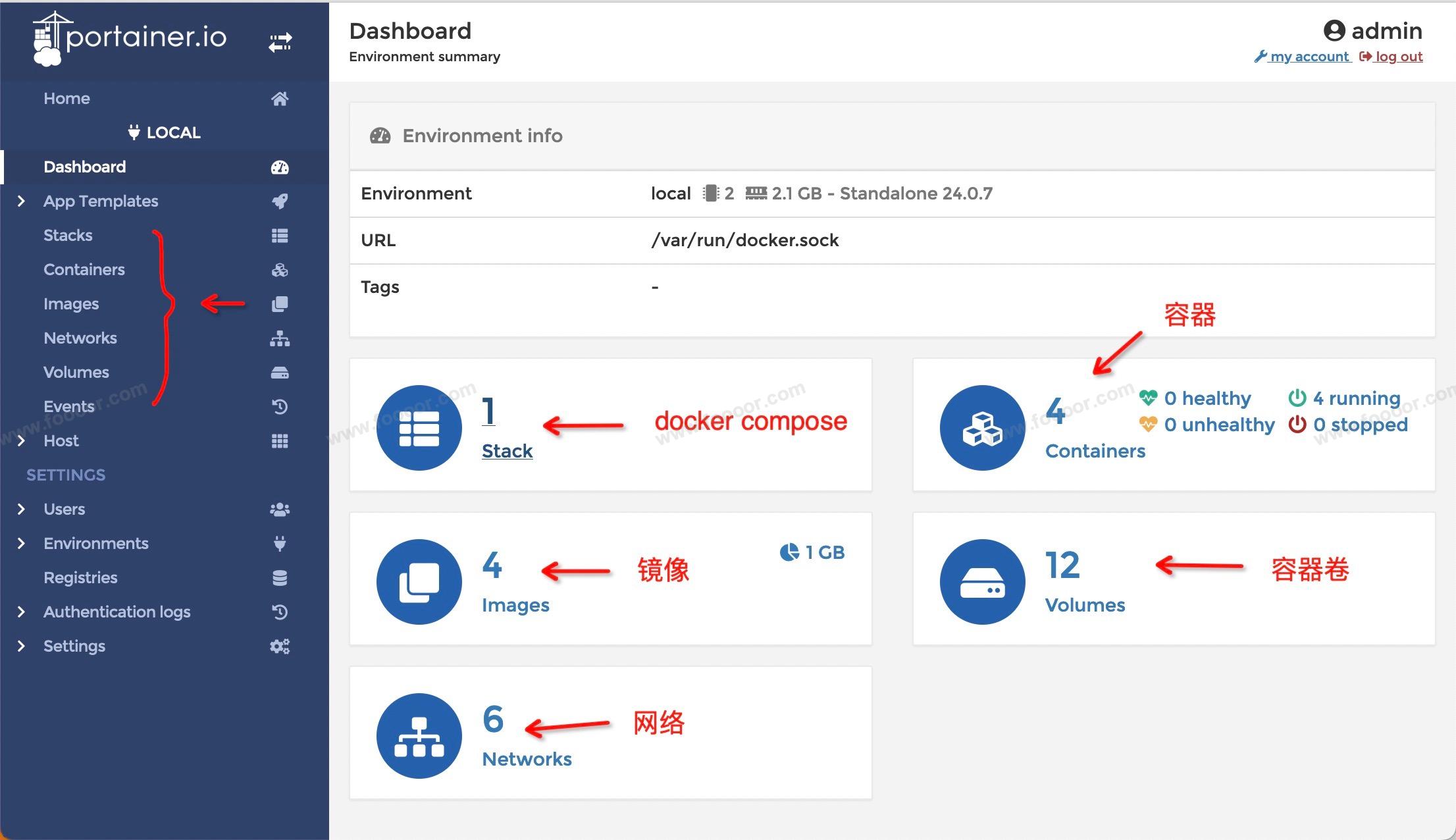Expand the Users section chevron
1456x840 pixels.
click(x=21, y=510)
